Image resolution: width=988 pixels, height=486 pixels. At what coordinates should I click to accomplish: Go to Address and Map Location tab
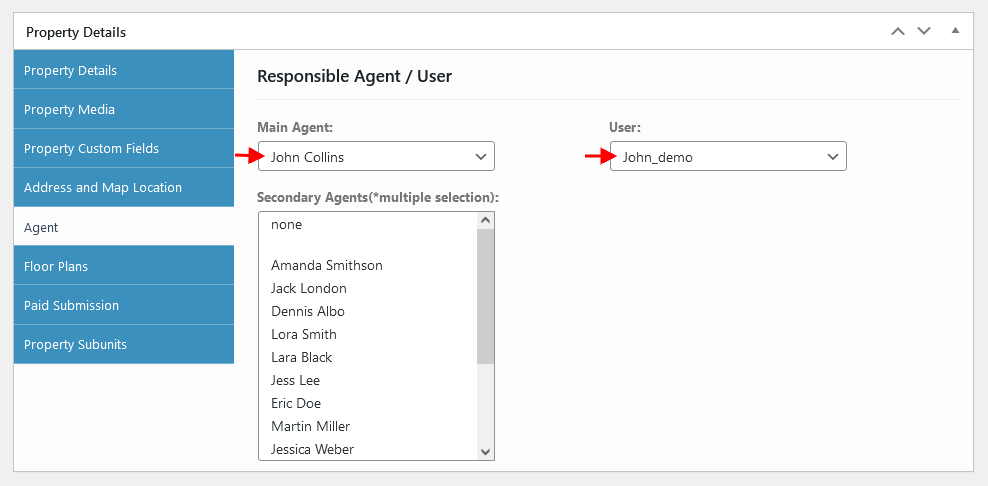point(124,188)
